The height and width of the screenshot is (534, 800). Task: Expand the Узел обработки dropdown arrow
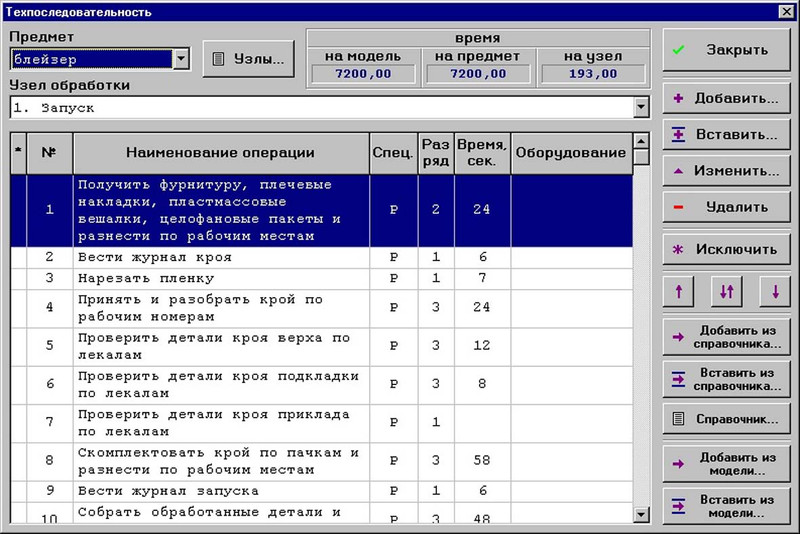pyautogui.click(x=641, y=108)
